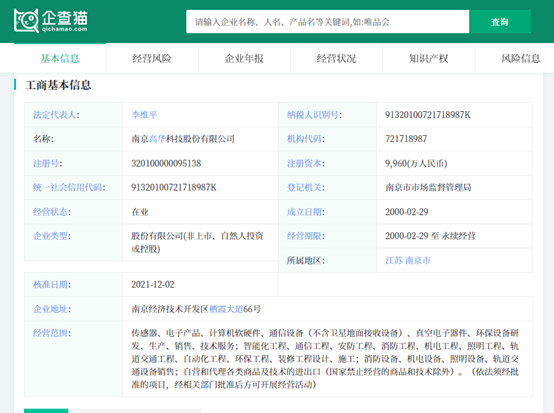
Task: Open the 风险信息 tab
Action: coord(521,58)
